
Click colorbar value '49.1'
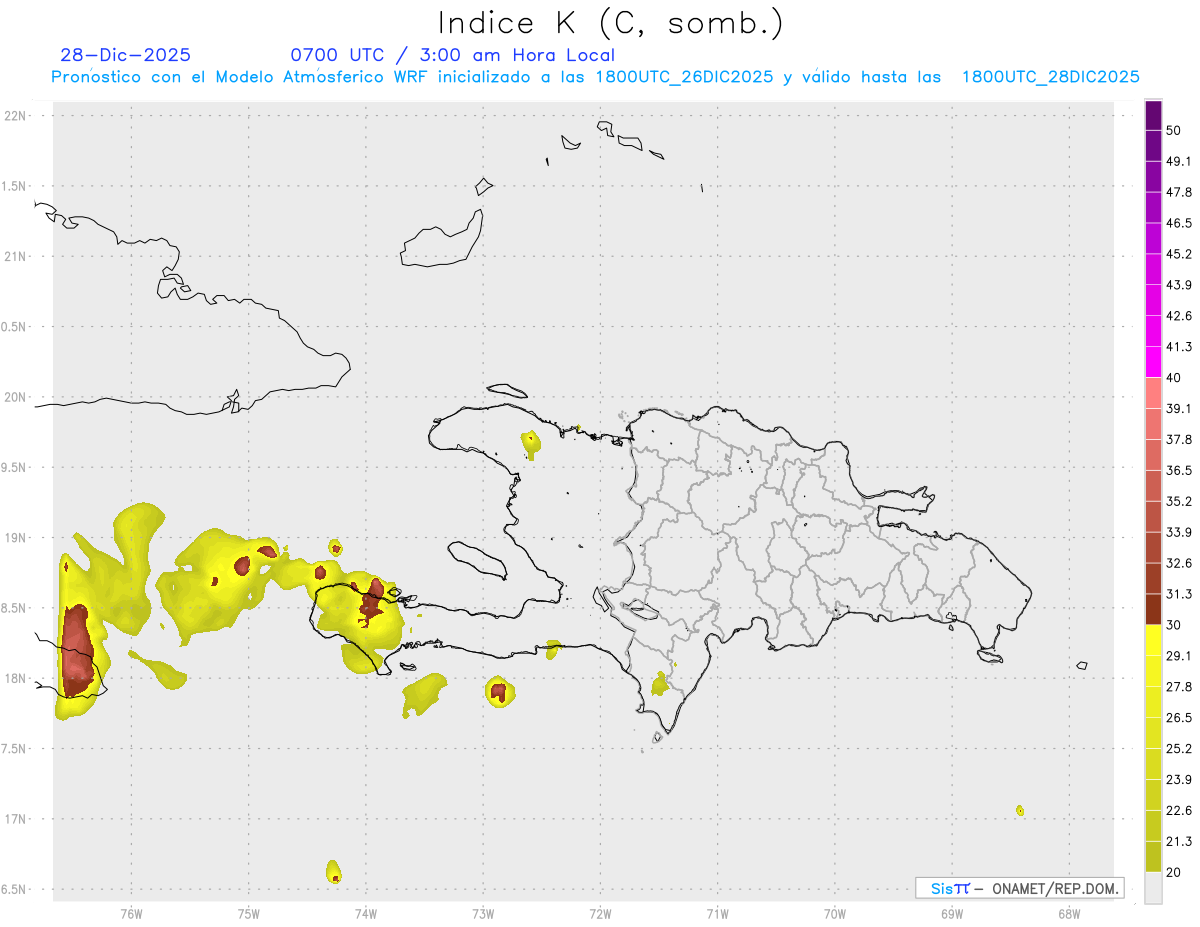[x=1179, y=161]
